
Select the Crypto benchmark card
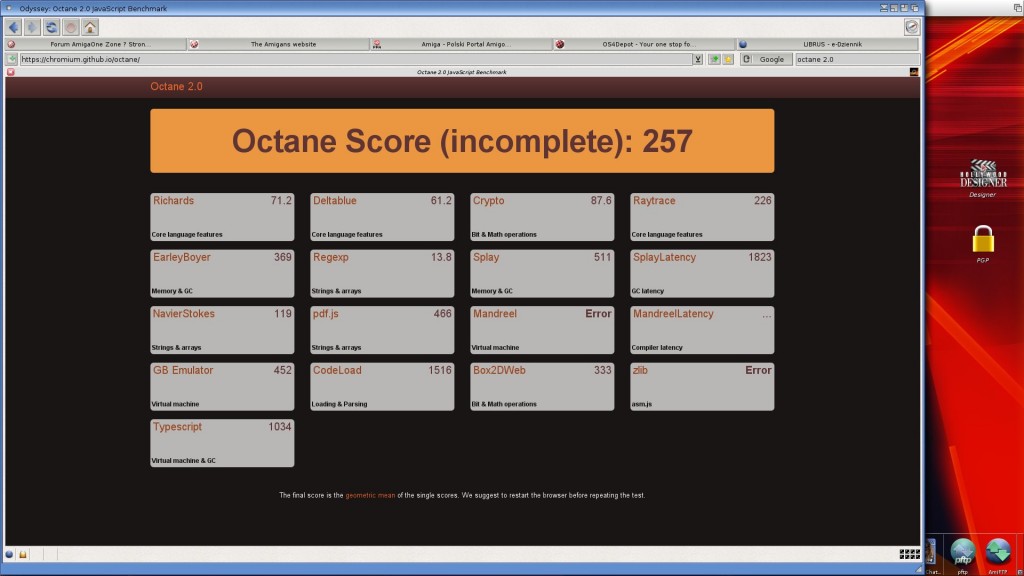(542, 217)
